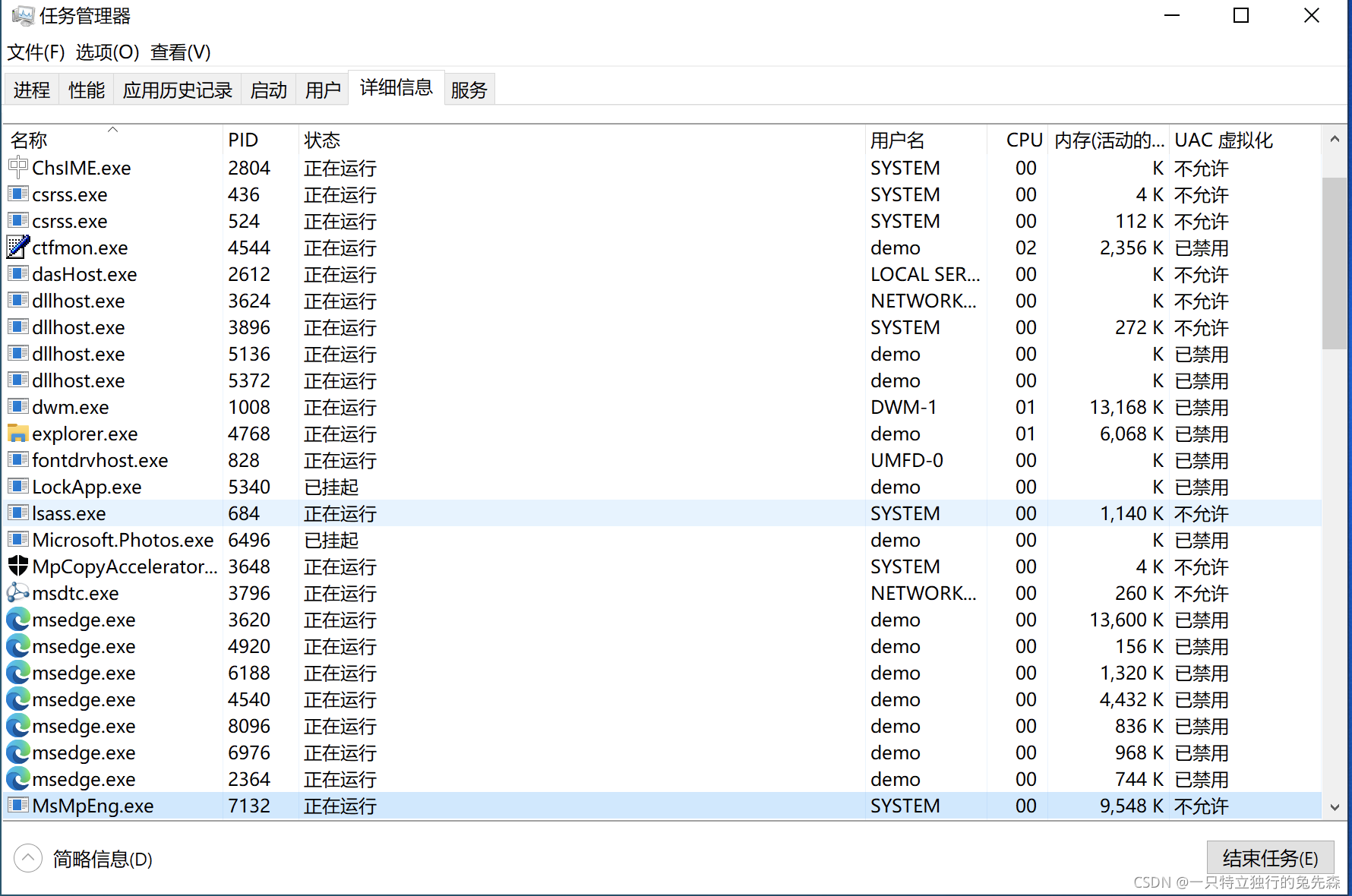Click the LOCAL SER... user name cell
This screenshot has width=1352, height=896.
pyautogui.click(x=925, y=274)
